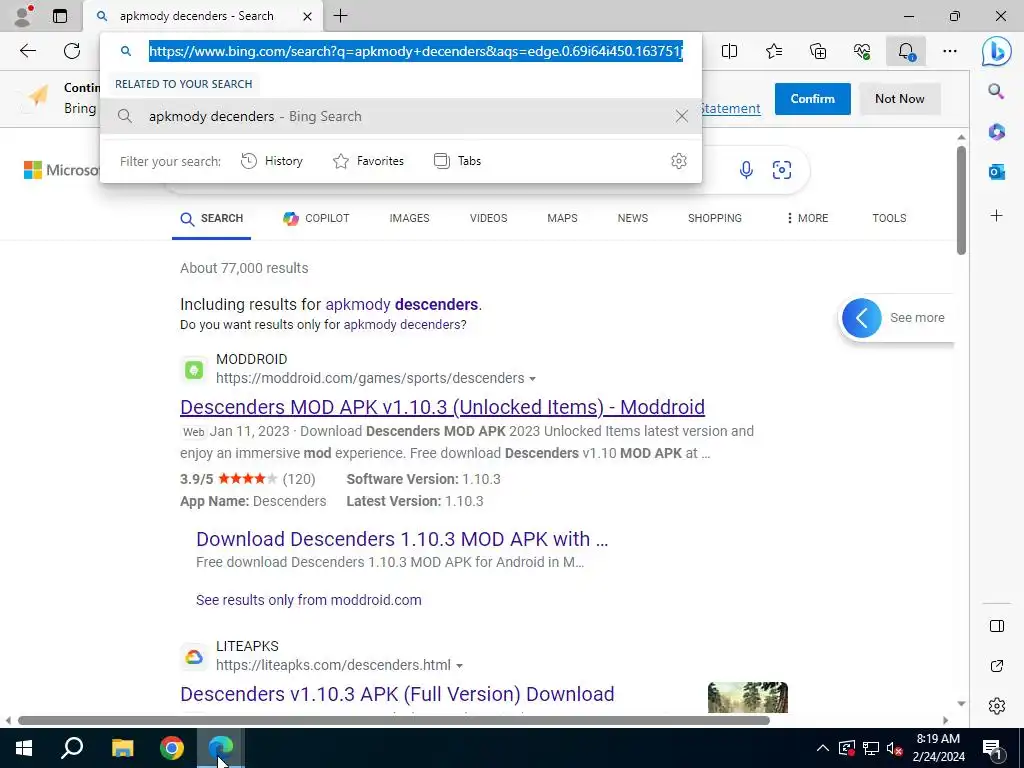The width and height of the screenshot is (1024, 768).
Task: Open a new tab with plus button
Action: tap(340, 16)
